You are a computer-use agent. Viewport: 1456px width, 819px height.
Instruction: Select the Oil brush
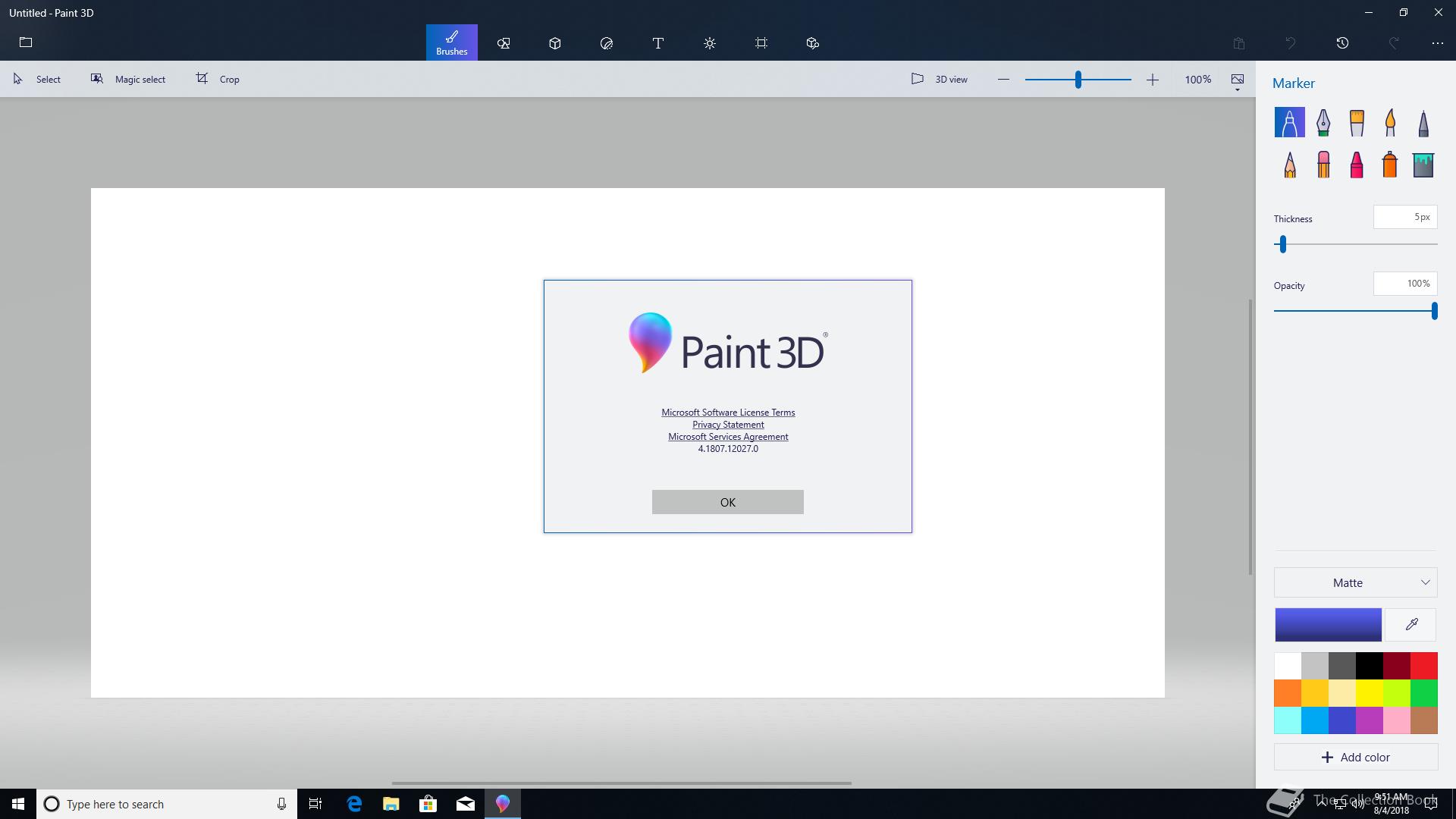coord(1357,122)
